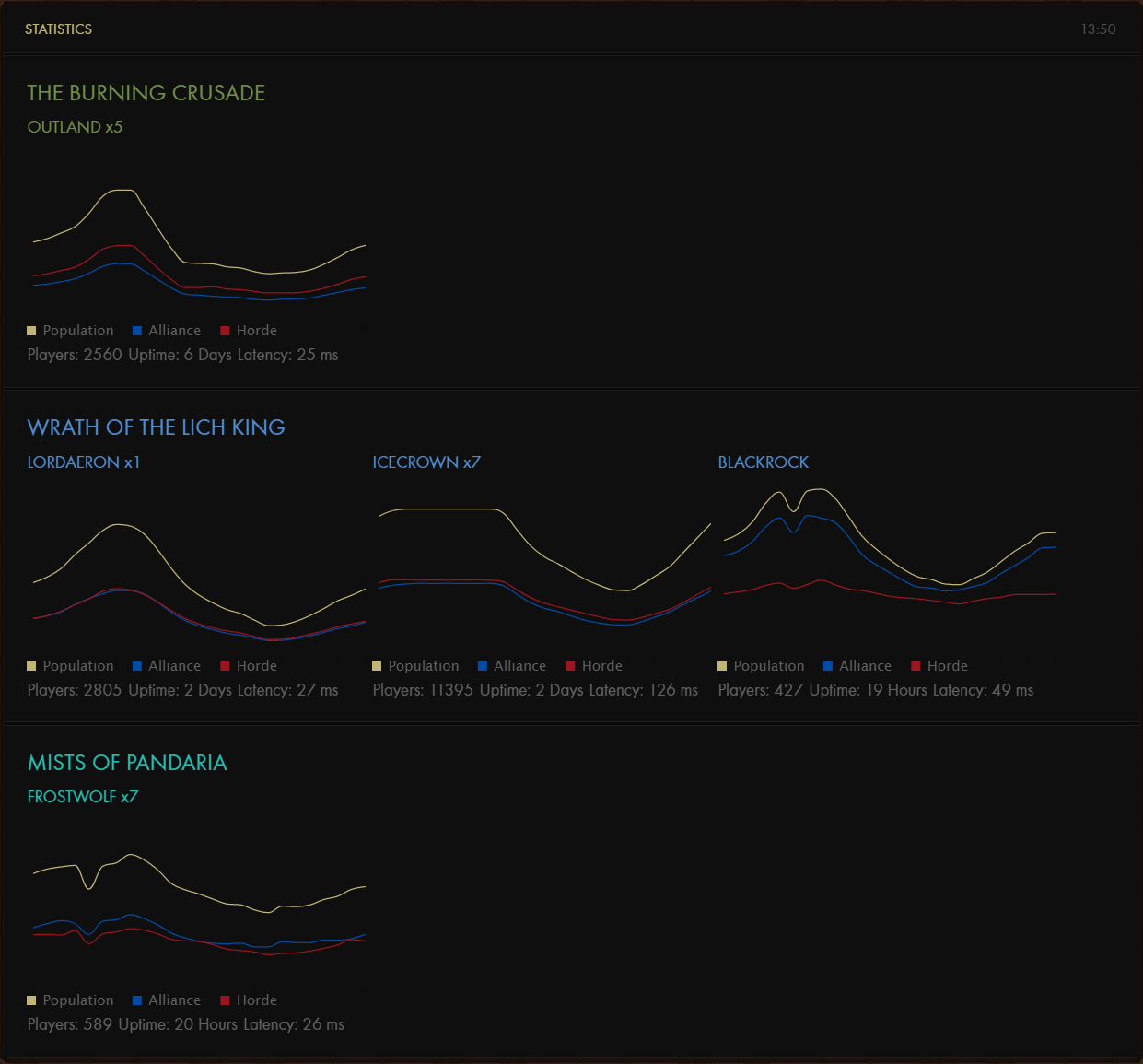Click Frostwolf Population legend label
The width and height of the screenshot is (1143, 1064).
78,1000
